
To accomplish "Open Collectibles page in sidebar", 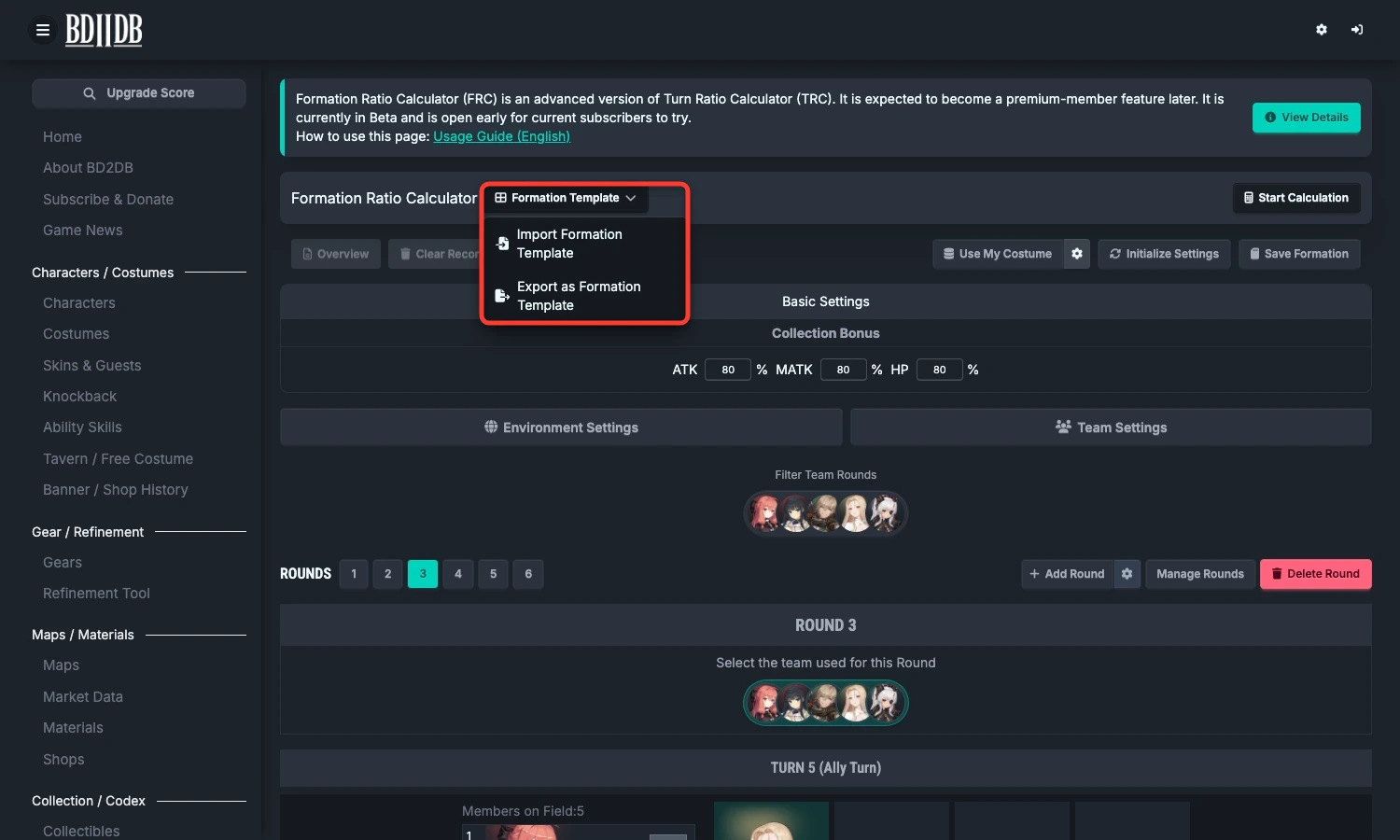I will tap(81, 832).
